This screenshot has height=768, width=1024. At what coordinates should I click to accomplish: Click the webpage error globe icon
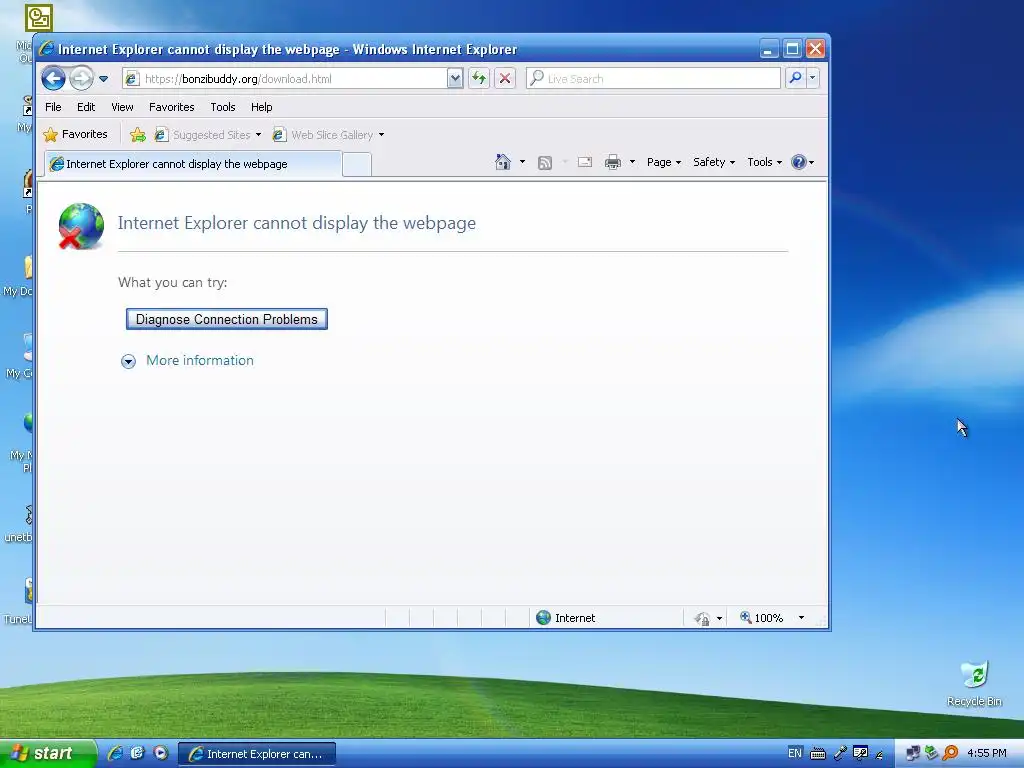point(81,226)
